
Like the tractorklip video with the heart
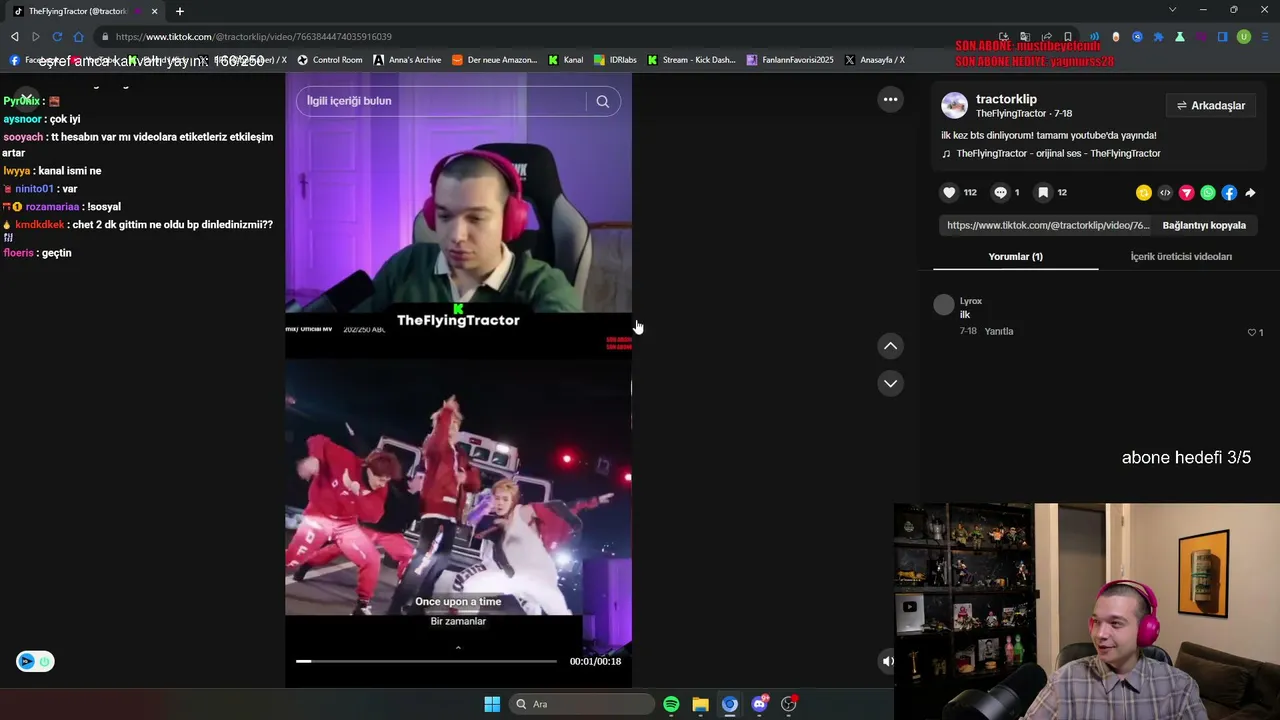point(949,193)
